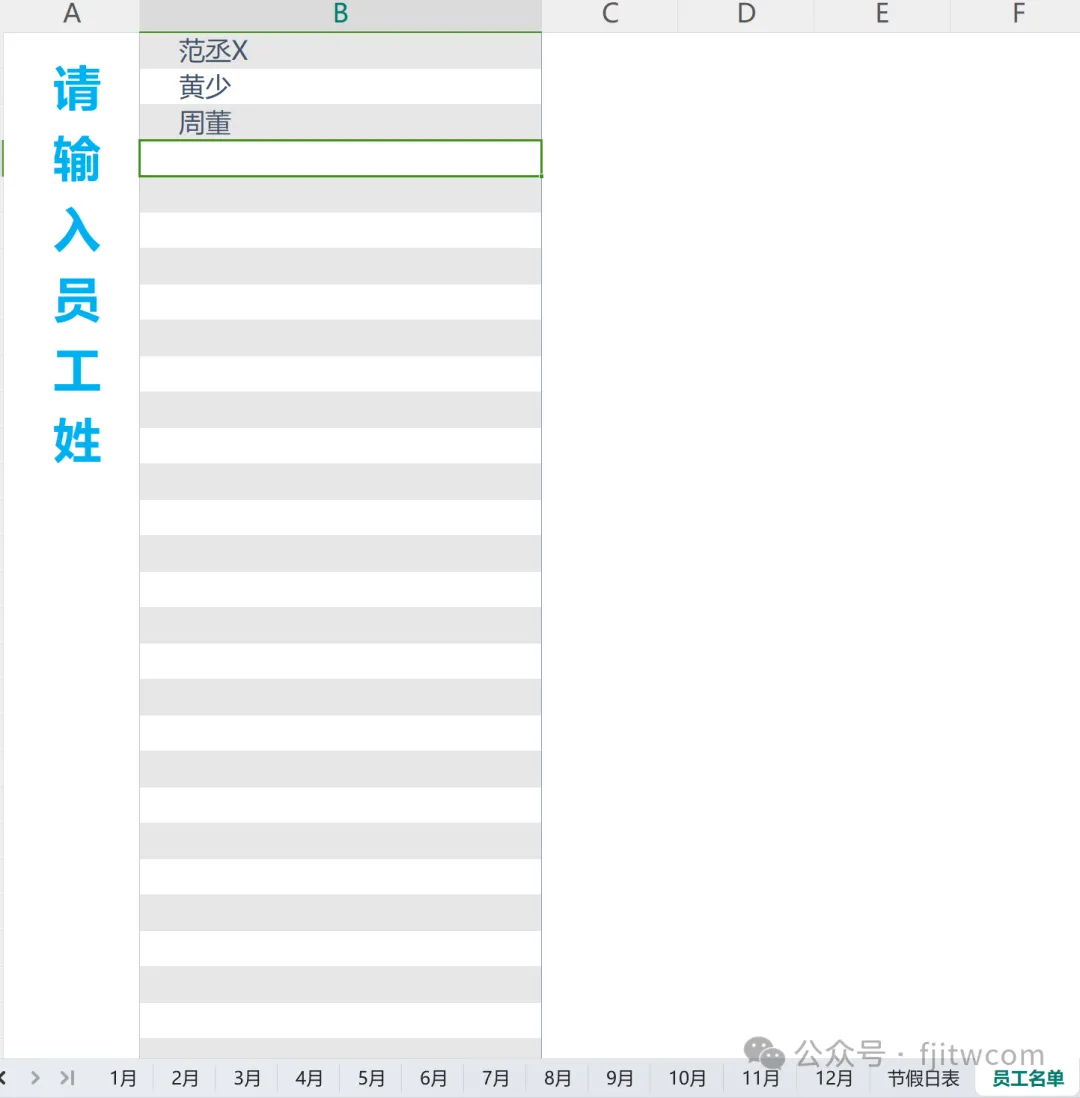The height and width of the screenshot is (1098, 1080).
Task: Open the 6月 sheet tab
Action: (x=434, y=1078)
